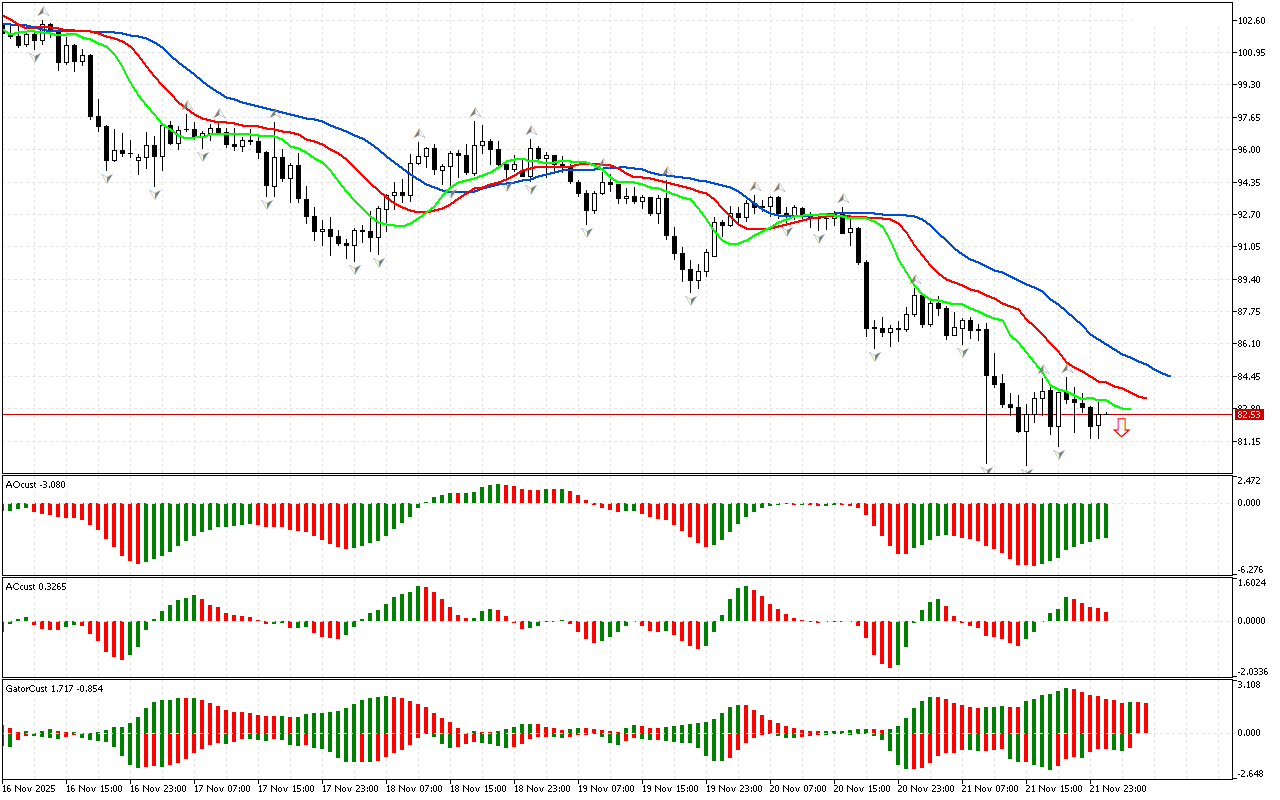Viewport: 1280px width, 800px height.
Task: Click the 1.6024 value on AC scale
Action: [1252, 582]
